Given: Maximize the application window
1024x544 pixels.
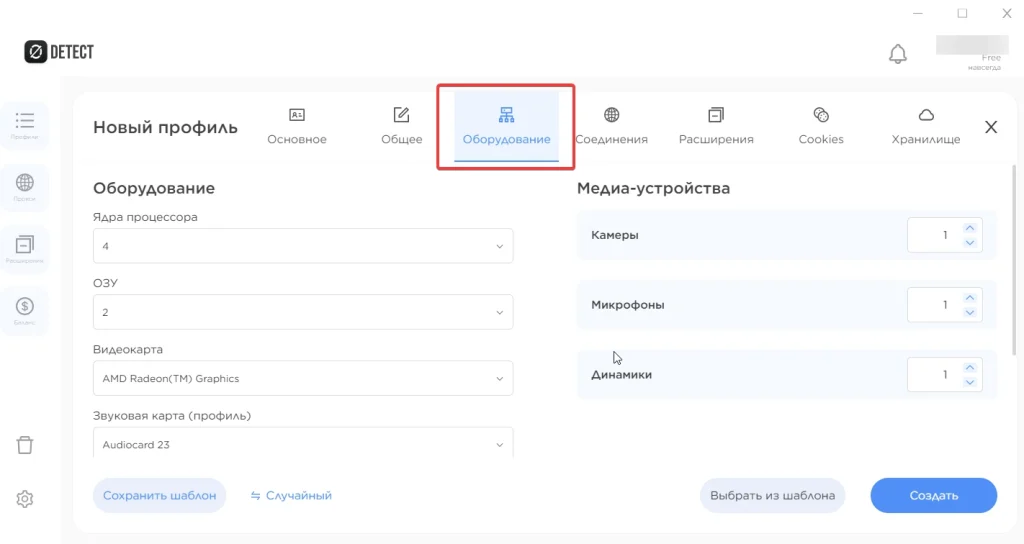Looking at the screenshot, I should (962, 13).
